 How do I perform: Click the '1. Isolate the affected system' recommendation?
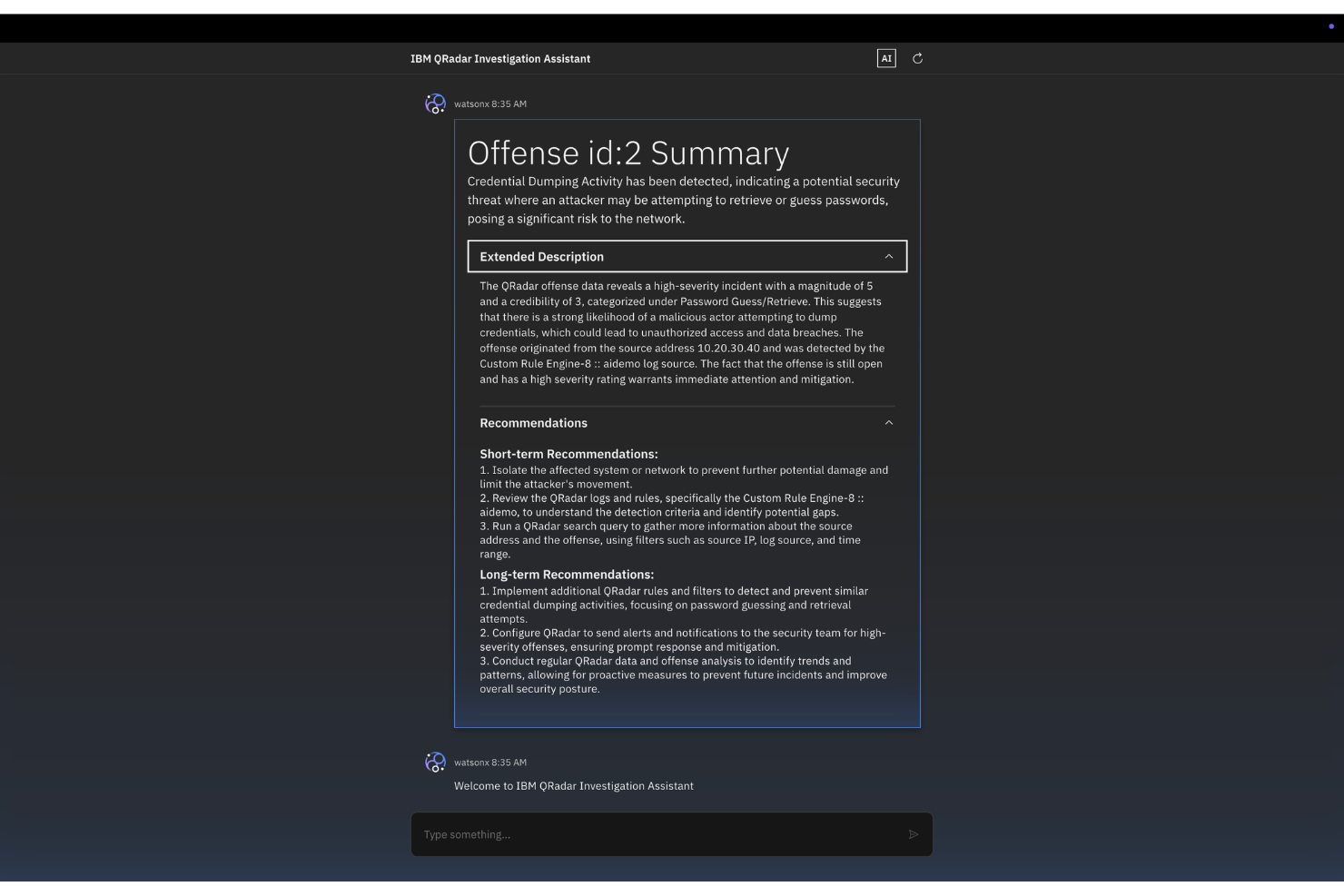click(684, 477)
